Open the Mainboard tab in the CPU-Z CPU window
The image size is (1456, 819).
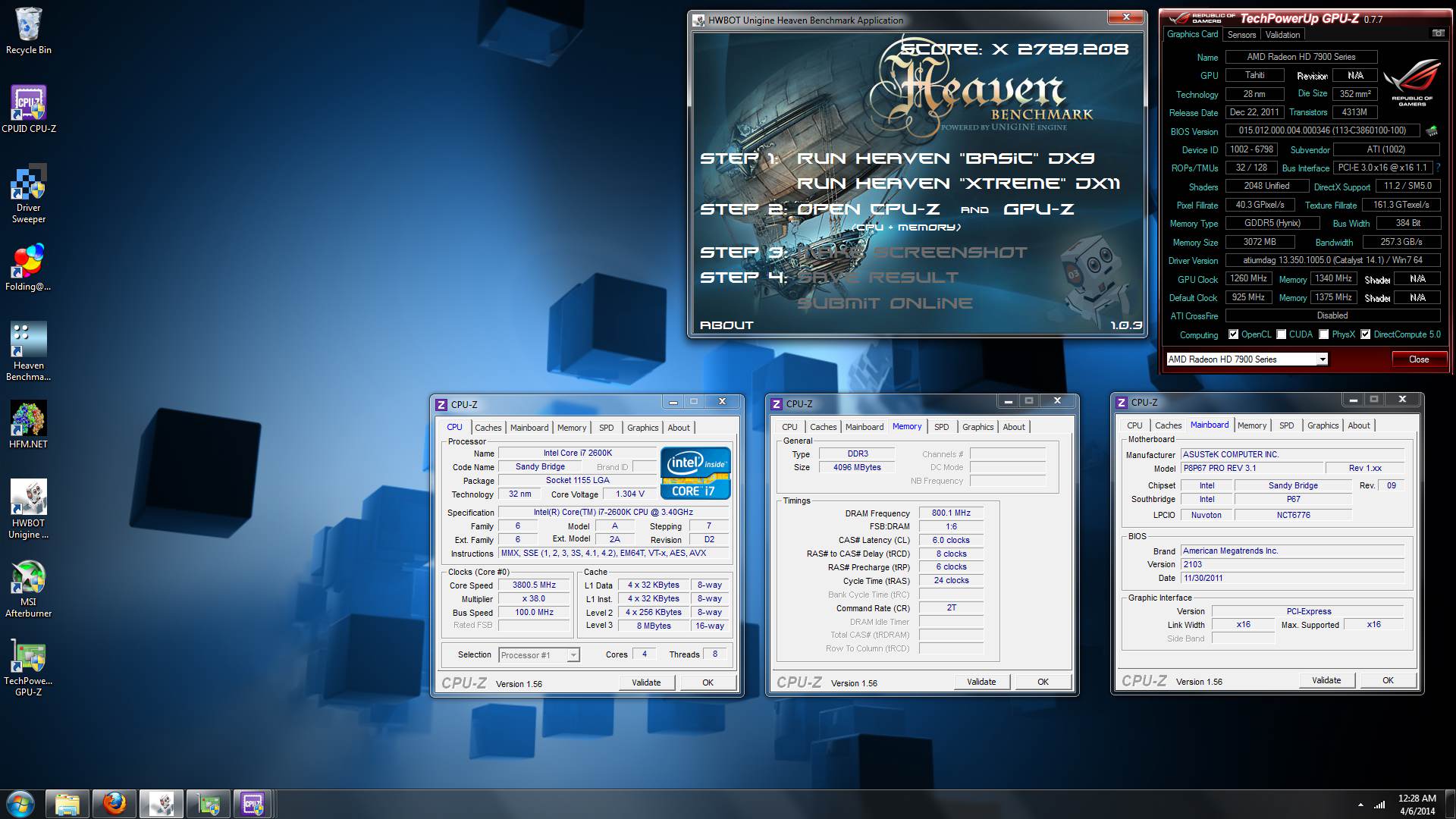(529, 428)
